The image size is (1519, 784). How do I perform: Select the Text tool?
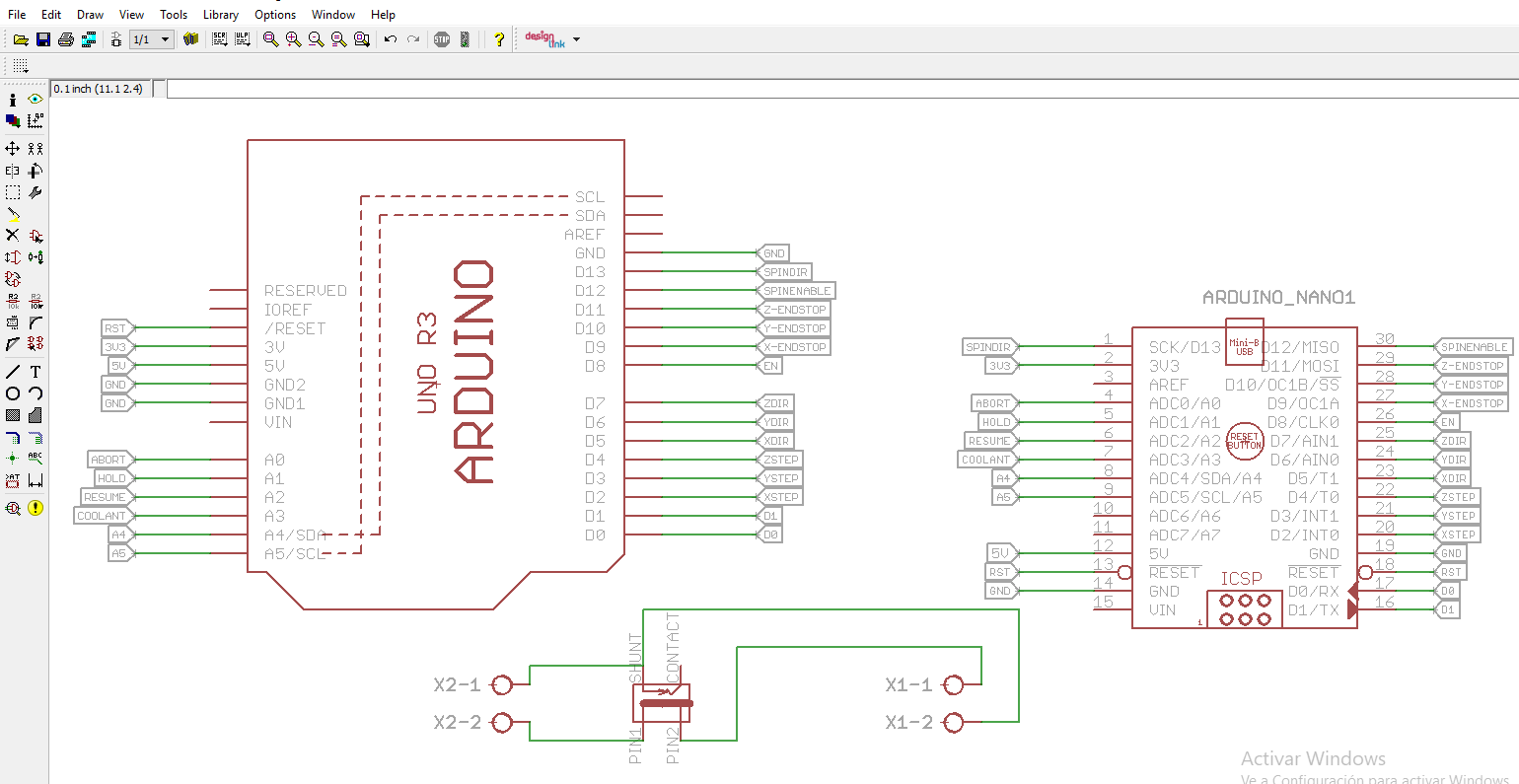pyautogui.click(x=36, y=372)
